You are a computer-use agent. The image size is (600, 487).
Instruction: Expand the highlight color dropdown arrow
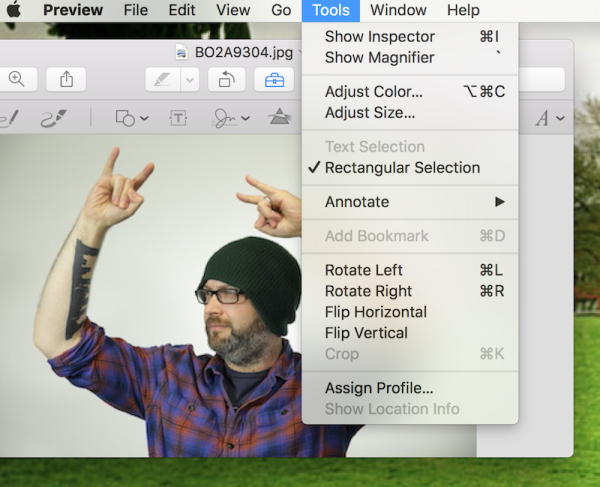[189, 79]
